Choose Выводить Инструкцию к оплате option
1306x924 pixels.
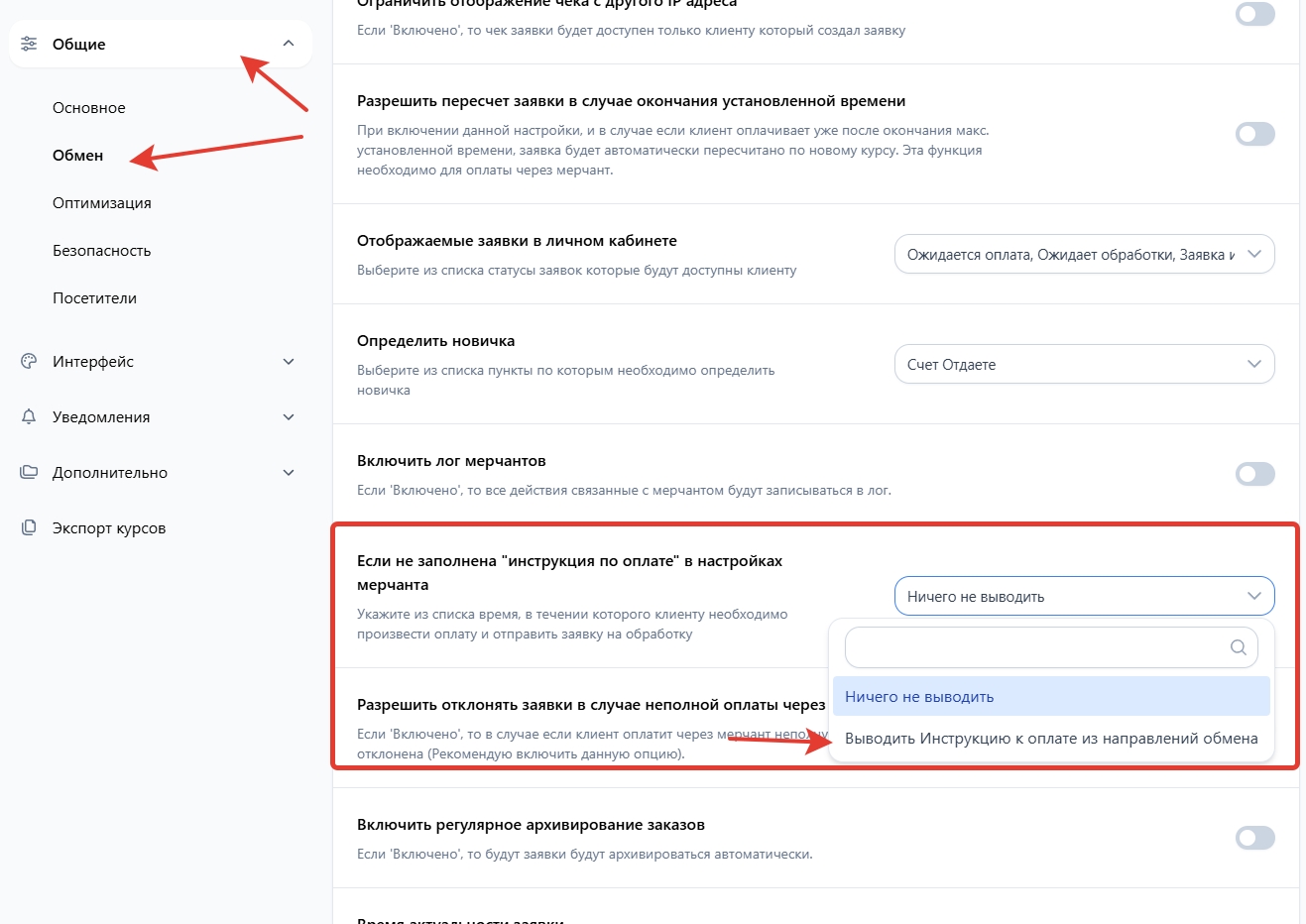pos(1050,739)
